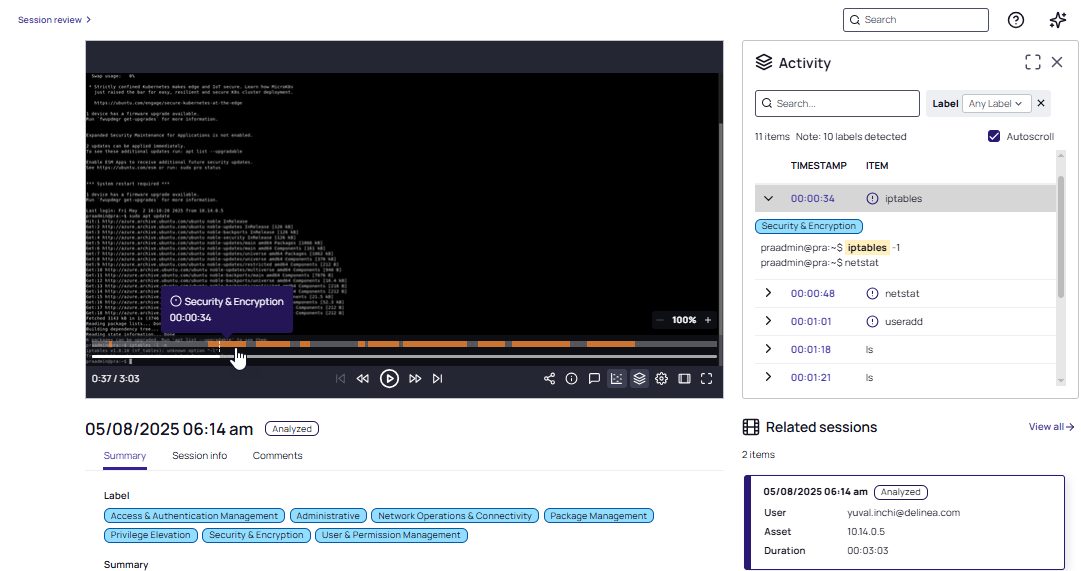Zoom in the recording view
Viewport: 1081px width, 571px height.
(707, 320)
